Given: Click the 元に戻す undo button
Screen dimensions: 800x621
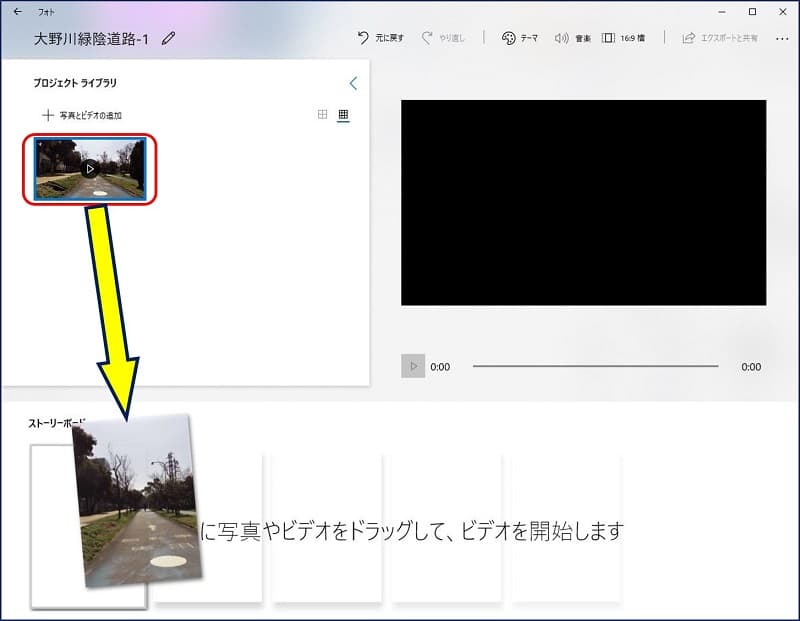Looking at the screenshot, I should (x=381, y=38).
